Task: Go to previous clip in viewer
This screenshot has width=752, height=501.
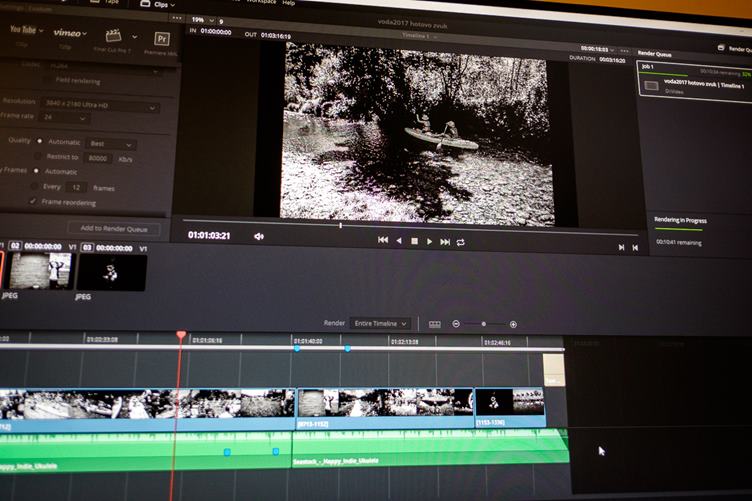Action: 635,247
